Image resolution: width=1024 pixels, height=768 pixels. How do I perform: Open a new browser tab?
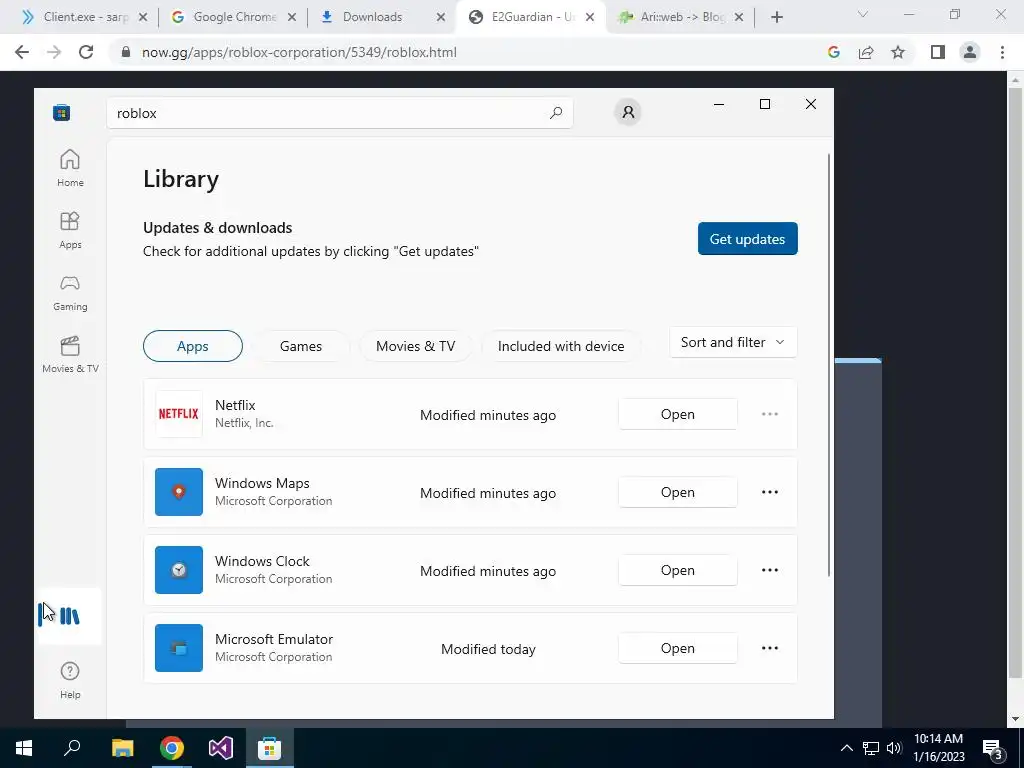click(x=776, y=17)
